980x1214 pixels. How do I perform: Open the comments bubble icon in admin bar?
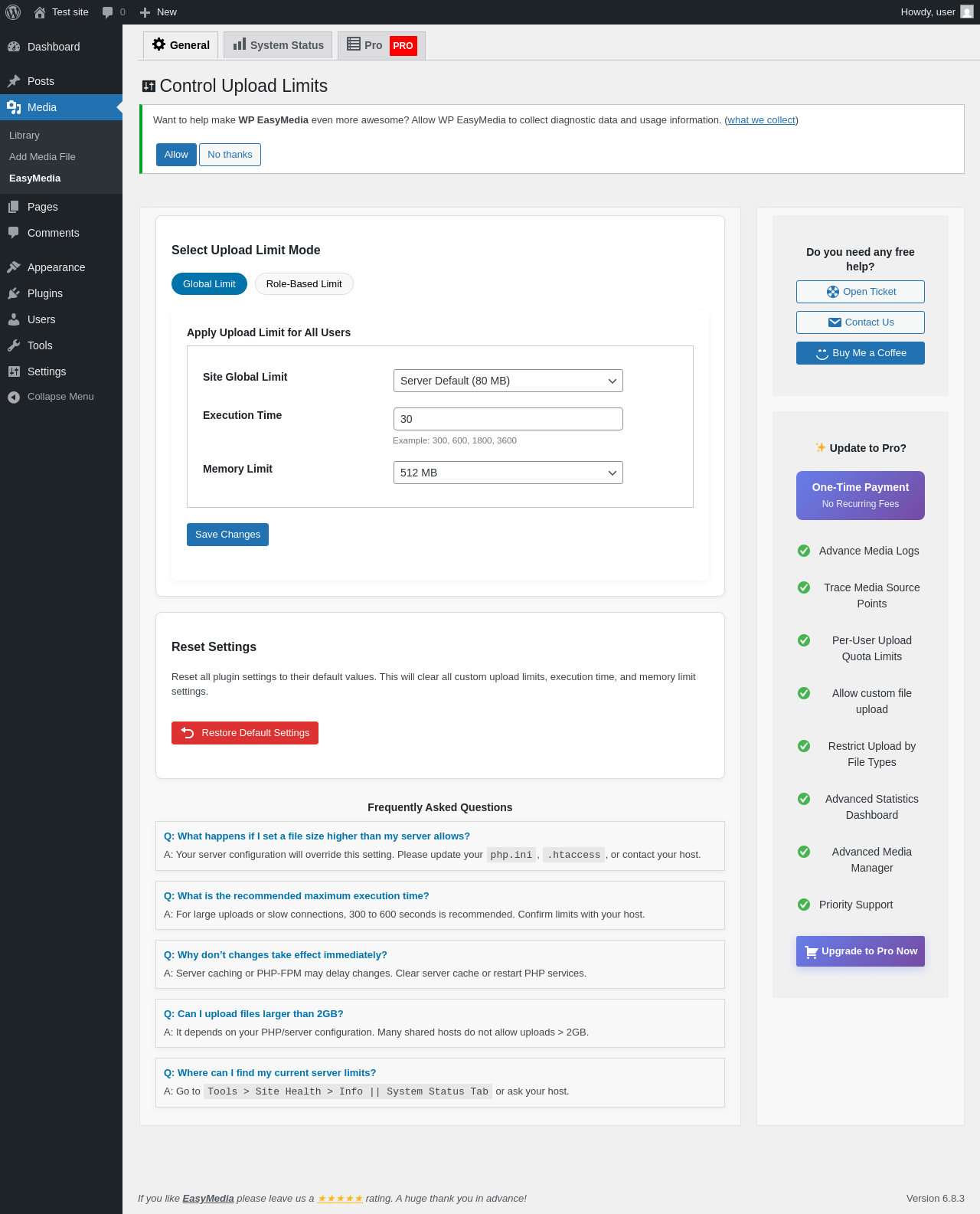pyautogui.click(x=108, y=12)
